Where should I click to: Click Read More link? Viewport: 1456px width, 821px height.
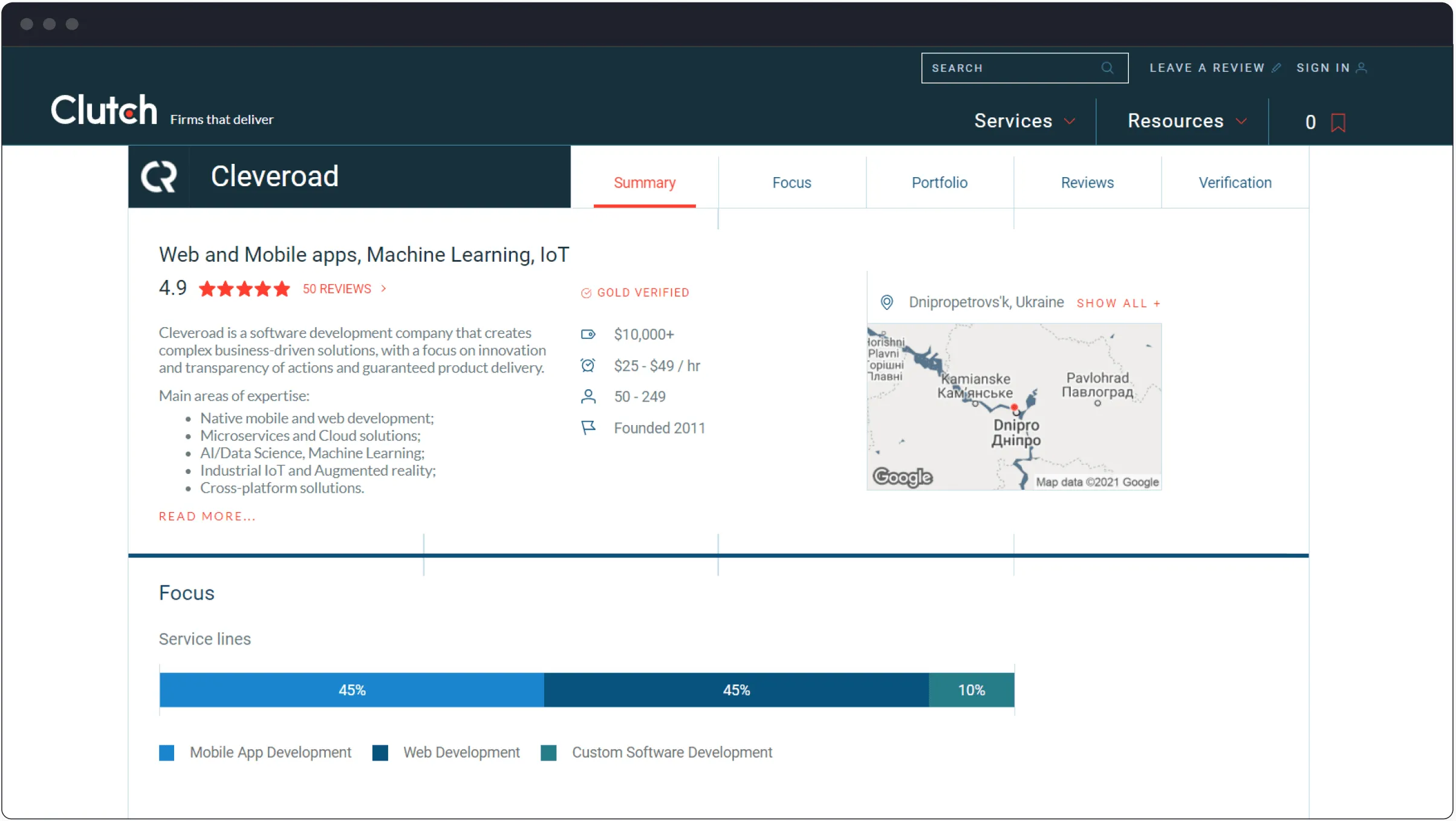[x=207, y=516]
